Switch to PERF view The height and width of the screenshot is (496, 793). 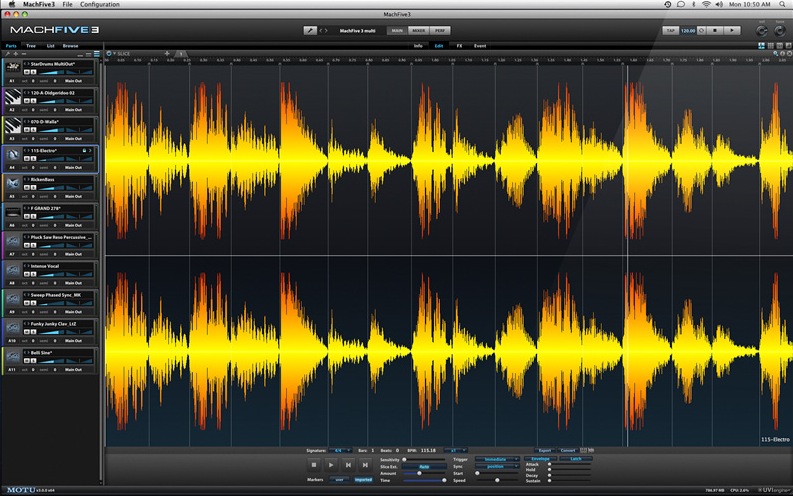tap(440, 30)
